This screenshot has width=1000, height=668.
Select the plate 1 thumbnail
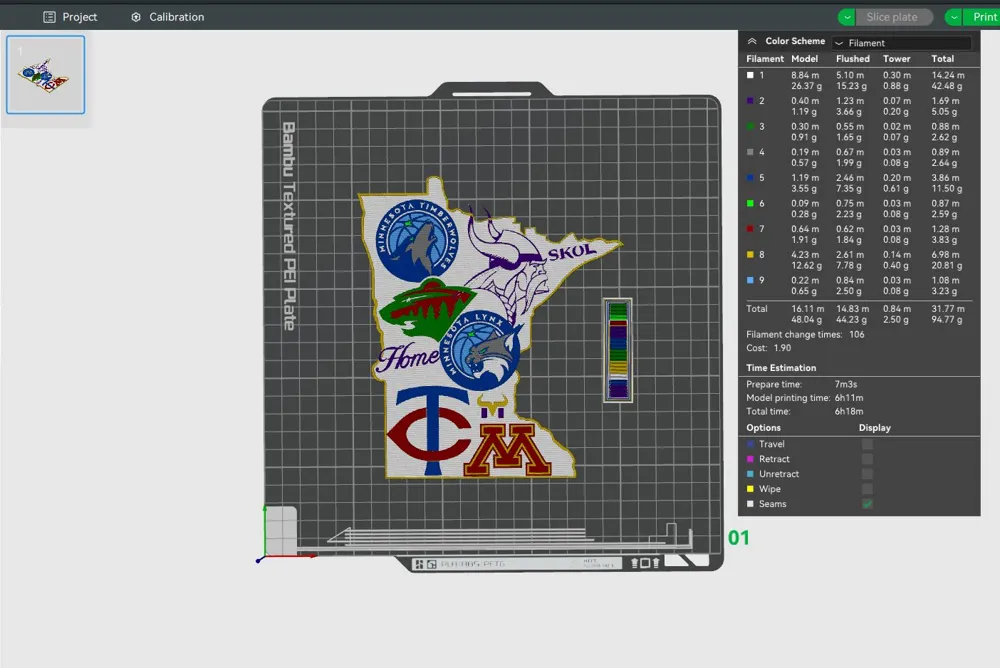45,75
